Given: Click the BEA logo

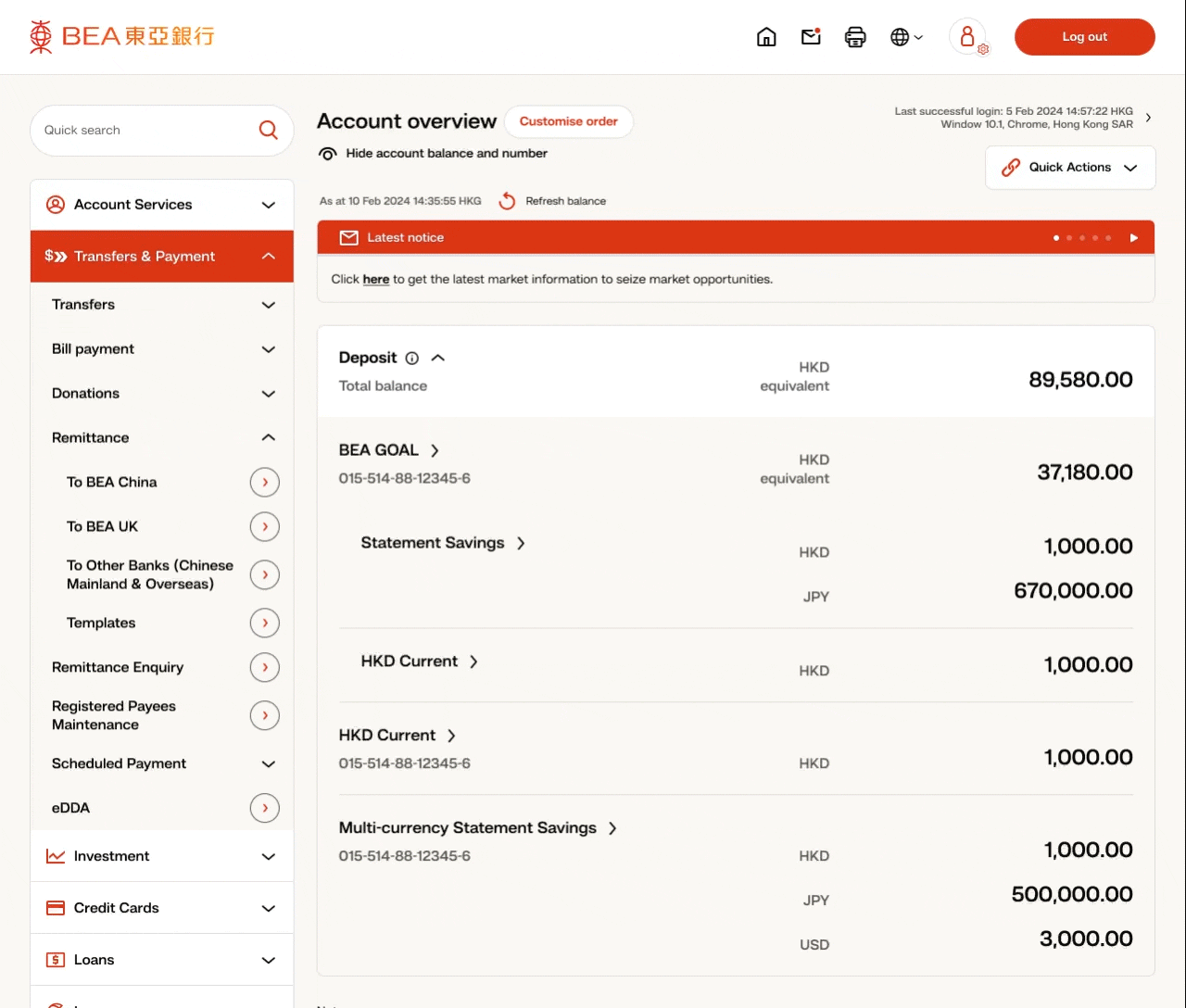Looking at the screenshot, I should coord(121,36).
